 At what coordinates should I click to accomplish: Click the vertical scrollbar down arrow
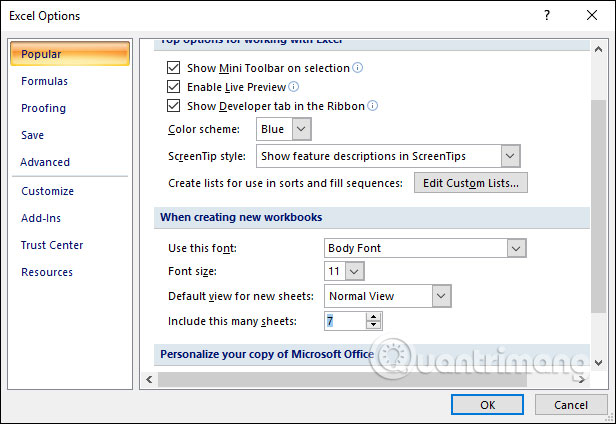point(598,362)
